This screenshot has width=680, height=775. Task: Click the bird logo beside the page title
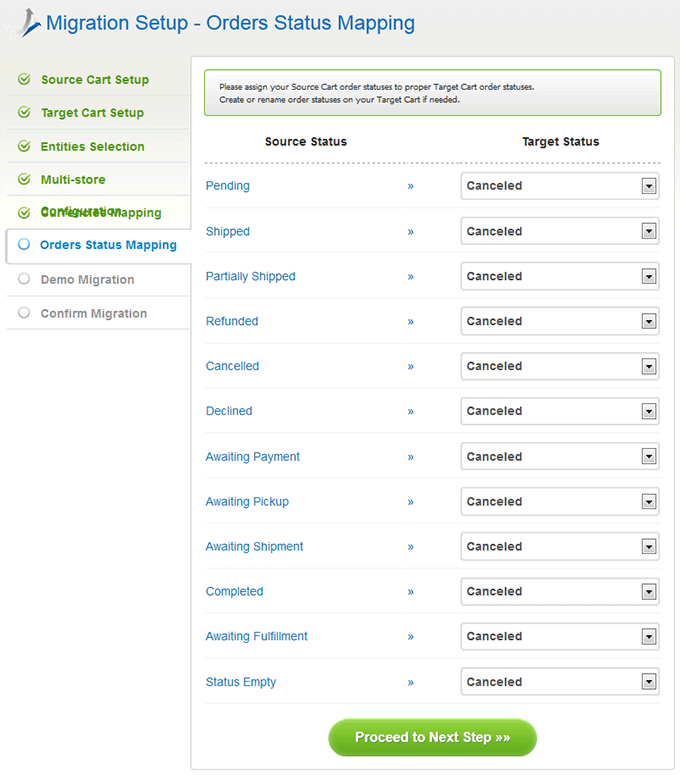point(26,22)
